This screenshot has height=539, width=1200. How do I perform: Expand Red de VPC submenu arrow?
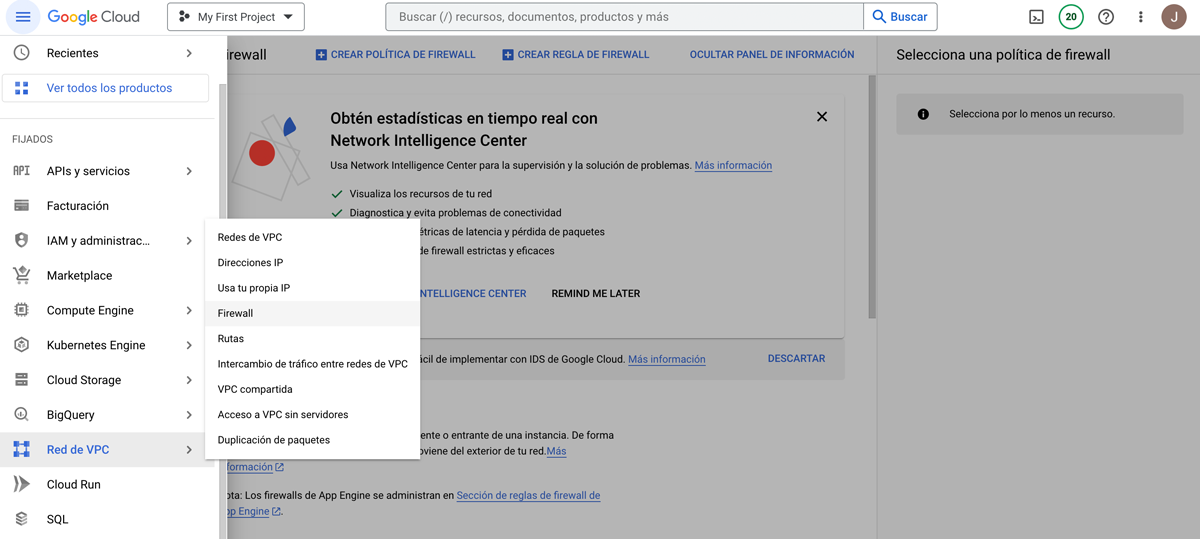click(x=189, y=450)
